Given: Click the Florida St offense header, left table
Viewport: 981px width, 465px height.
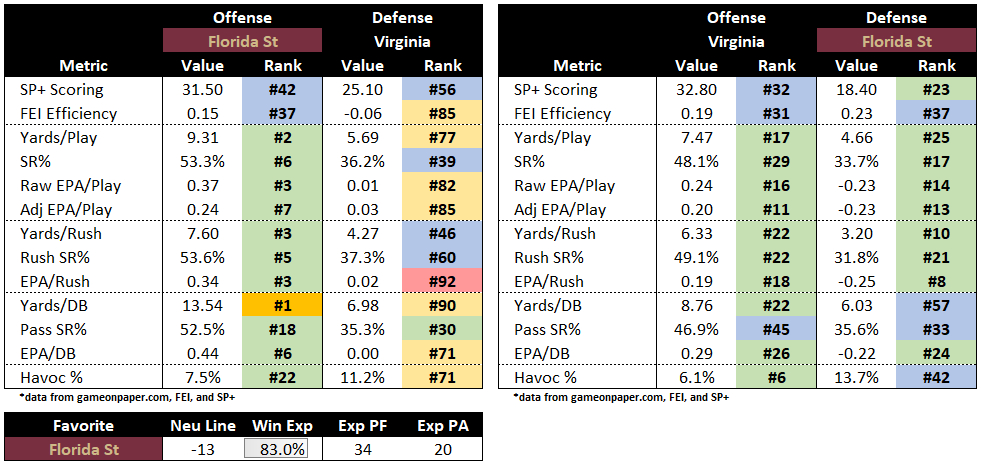Looking at the screenshot, I should pos(243,42).
